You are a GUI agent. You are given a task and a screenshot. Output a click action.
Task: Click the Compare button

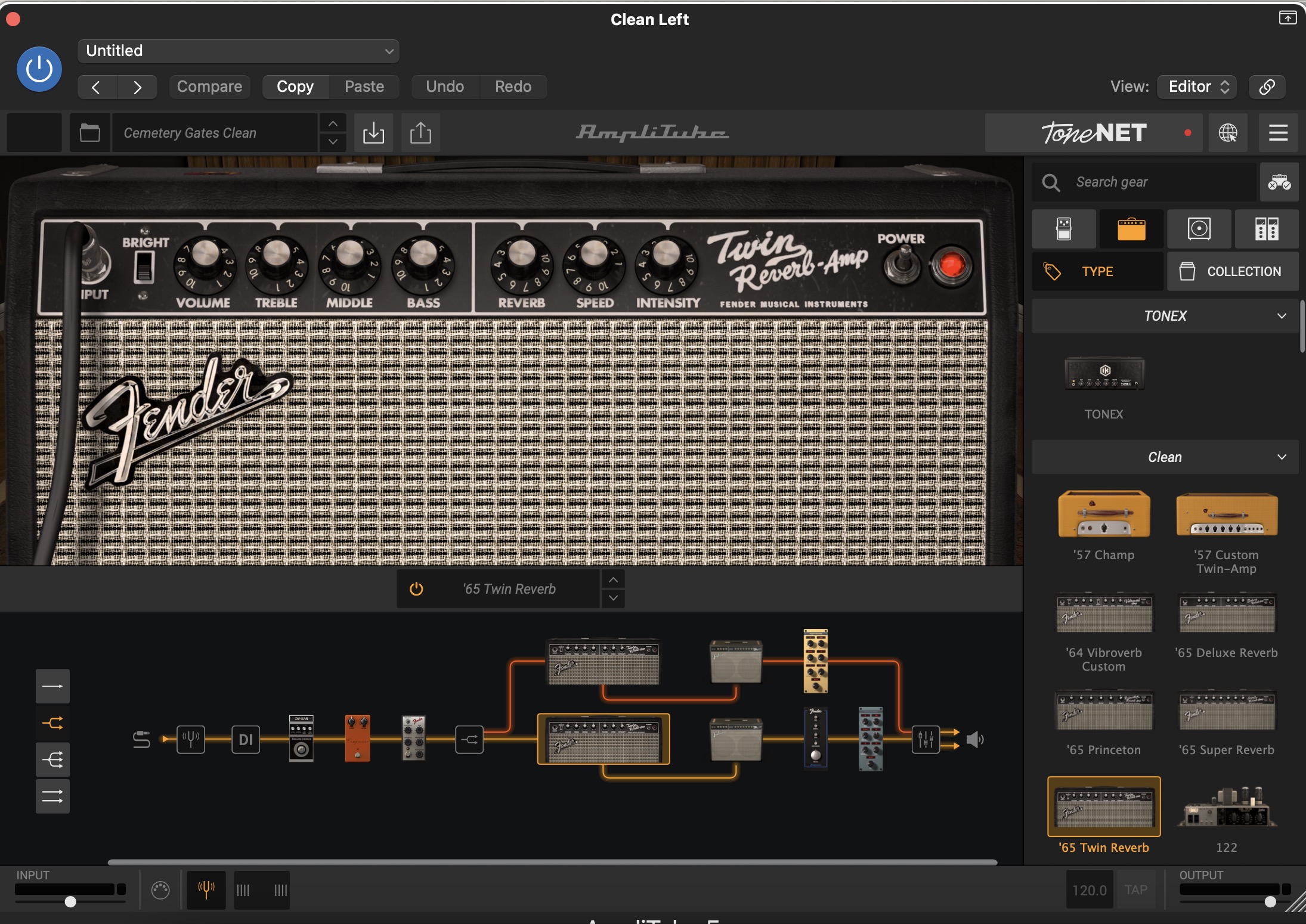click(x=209, y=87)
